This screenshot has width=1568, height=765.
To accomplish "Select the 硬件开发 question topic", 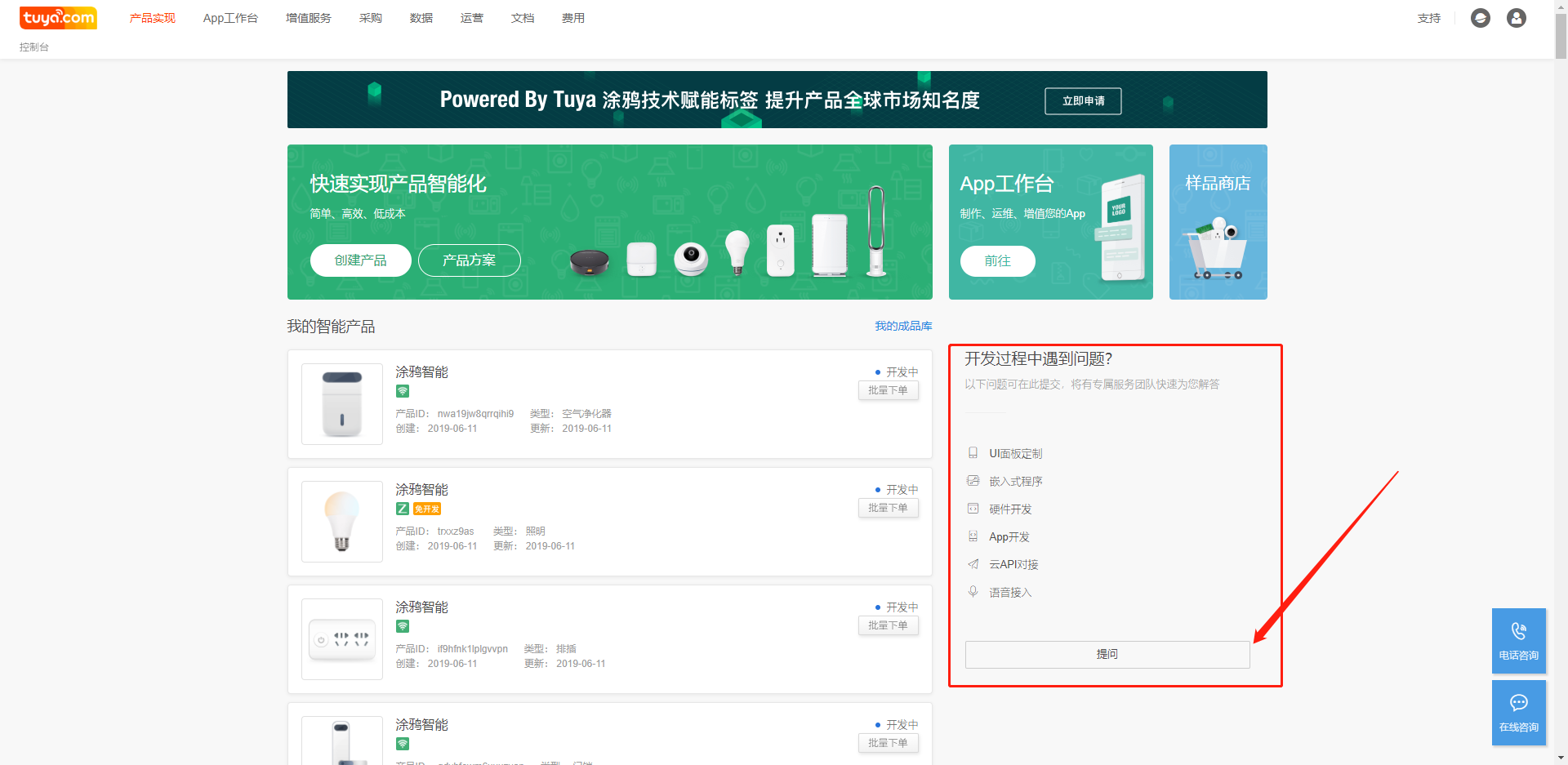I will click(1010, 509).
